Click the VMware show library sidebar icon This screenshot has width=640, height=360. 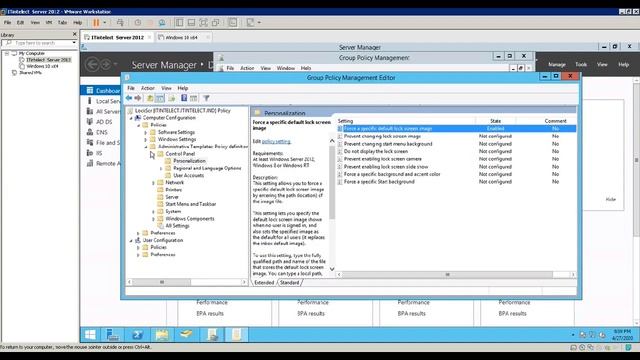pos(179,22)
